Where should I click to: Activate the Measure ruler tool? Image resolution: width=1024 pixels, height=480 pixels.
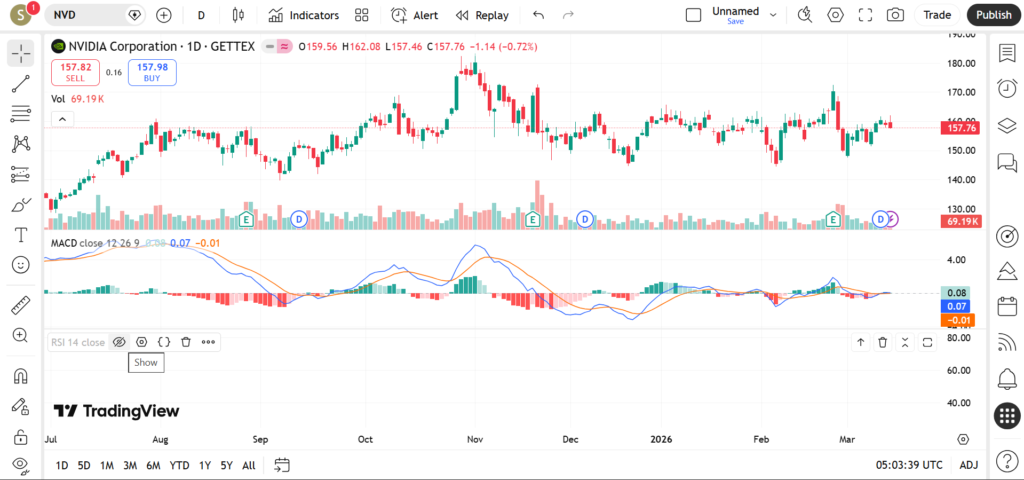click(20, 305)
